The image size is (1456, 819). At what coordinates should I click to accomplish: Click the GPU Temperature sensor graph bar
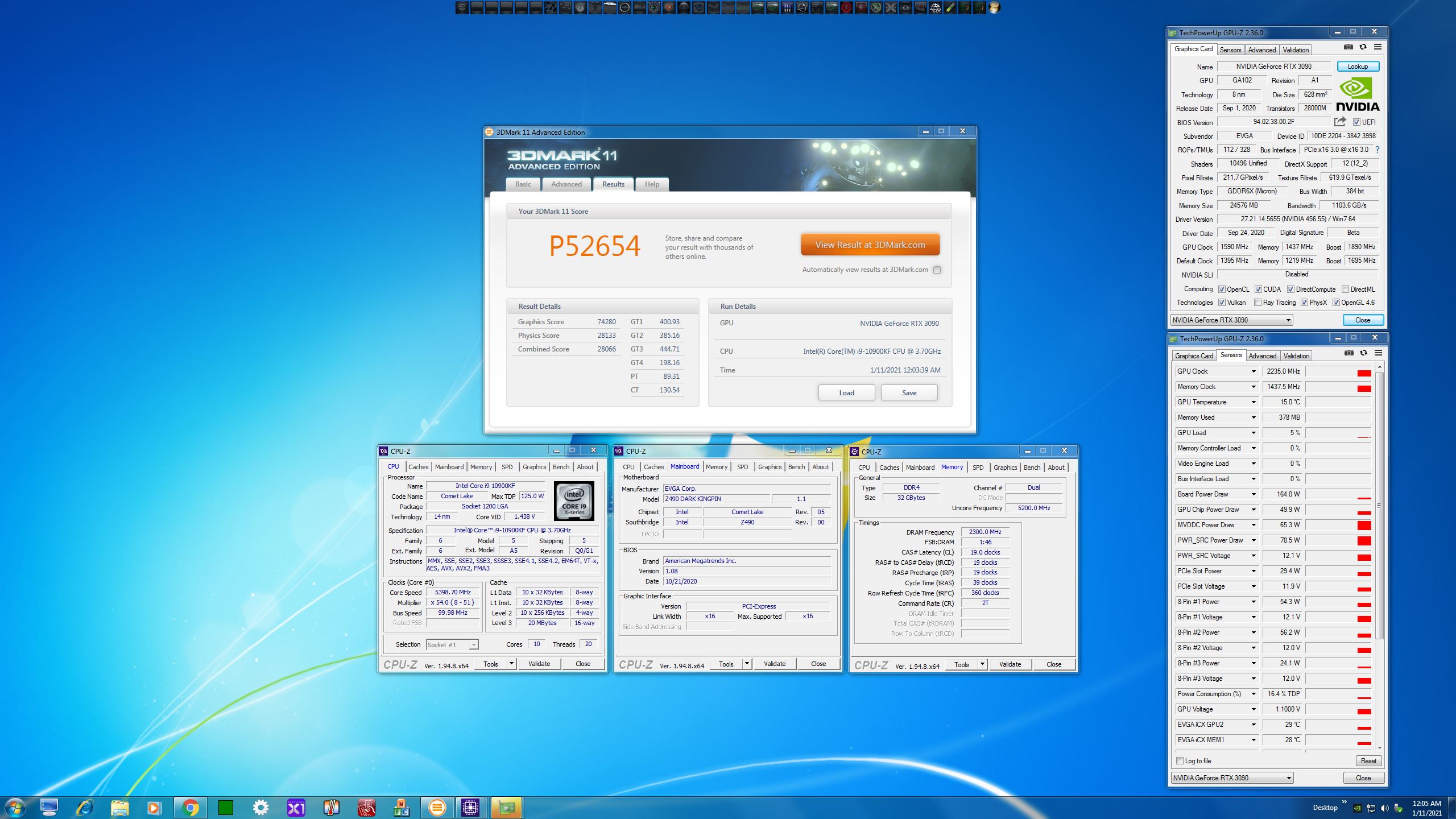1338,402
